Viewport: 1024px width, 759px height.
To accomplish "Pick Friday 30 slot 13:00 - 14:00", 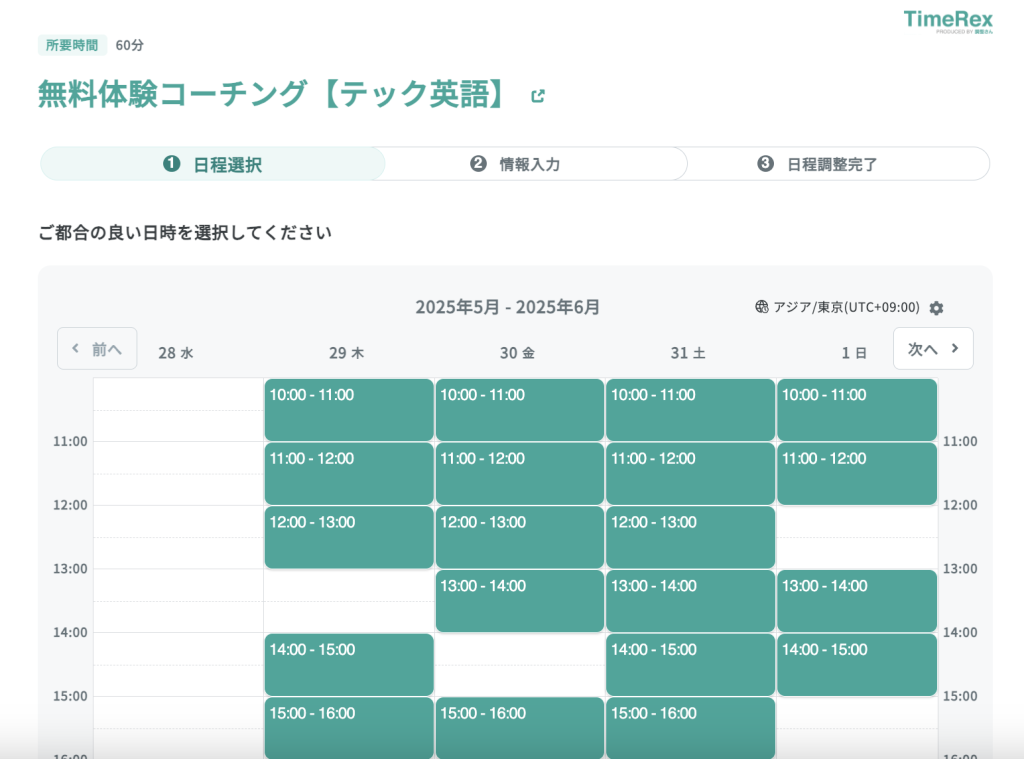I will (x=520, y=601).
